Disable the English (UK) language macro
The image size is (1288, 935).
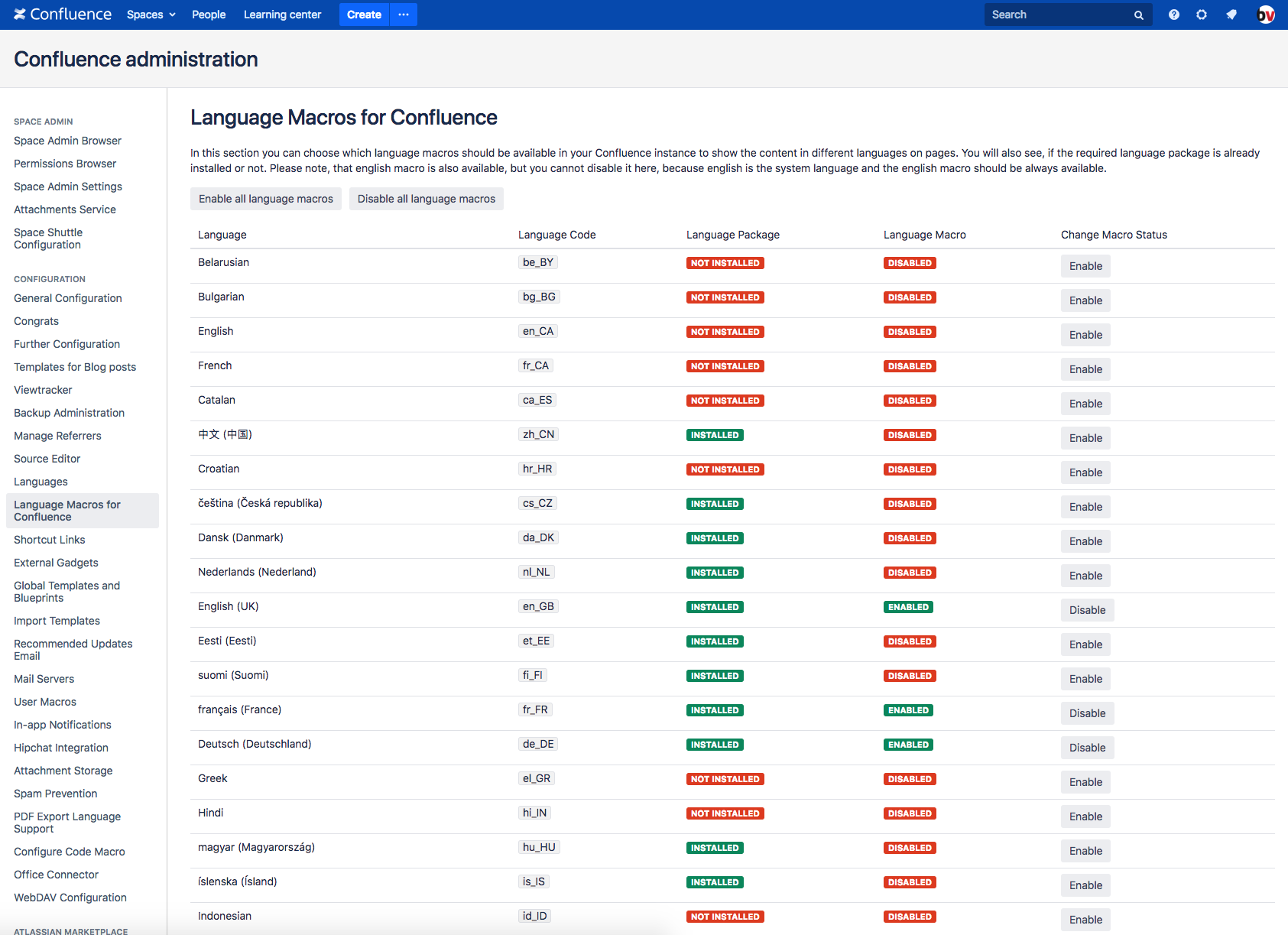pos(1086,609)
